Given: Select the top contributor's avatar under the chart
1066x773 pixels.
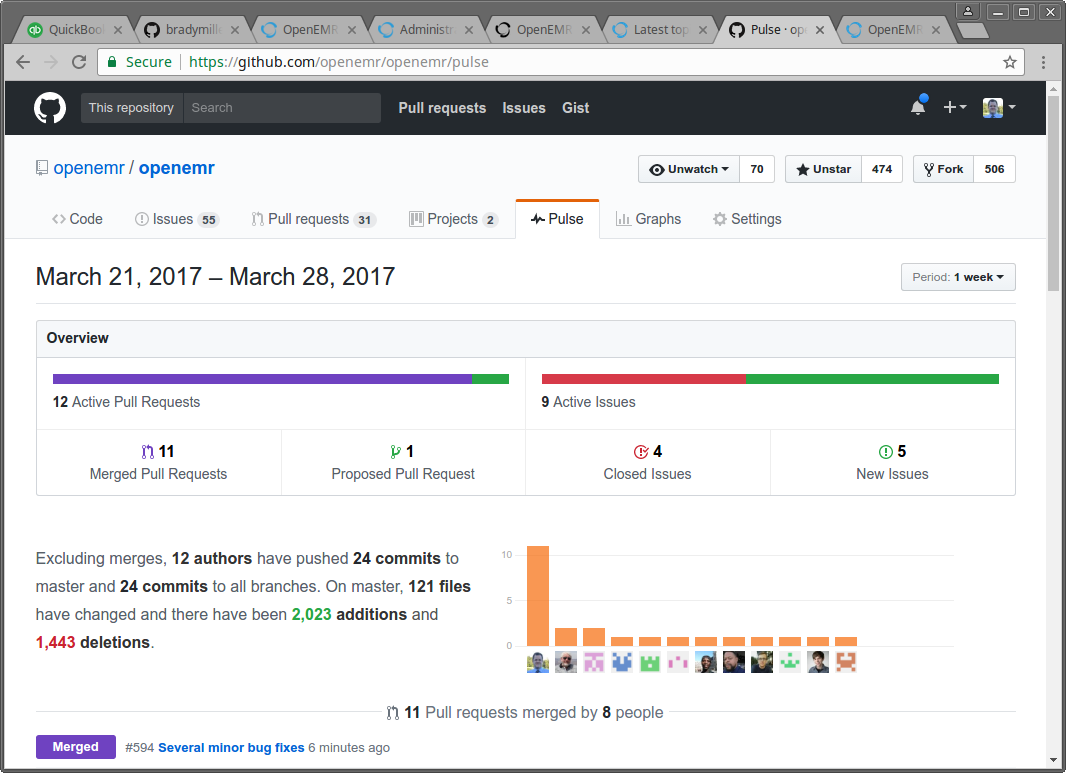Looking at the screenshot, I should click(538, 662).
